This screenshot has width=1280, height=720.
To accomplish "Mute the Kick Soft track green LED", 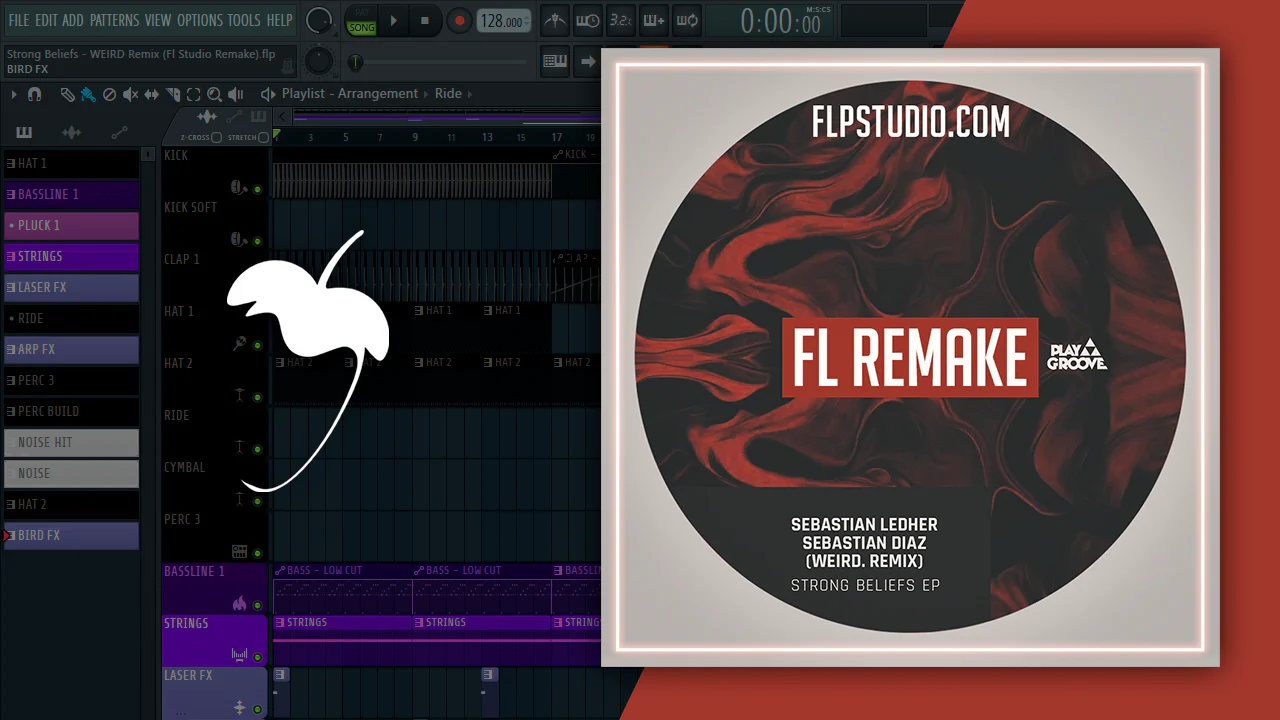I will click(x=257, y=241).
